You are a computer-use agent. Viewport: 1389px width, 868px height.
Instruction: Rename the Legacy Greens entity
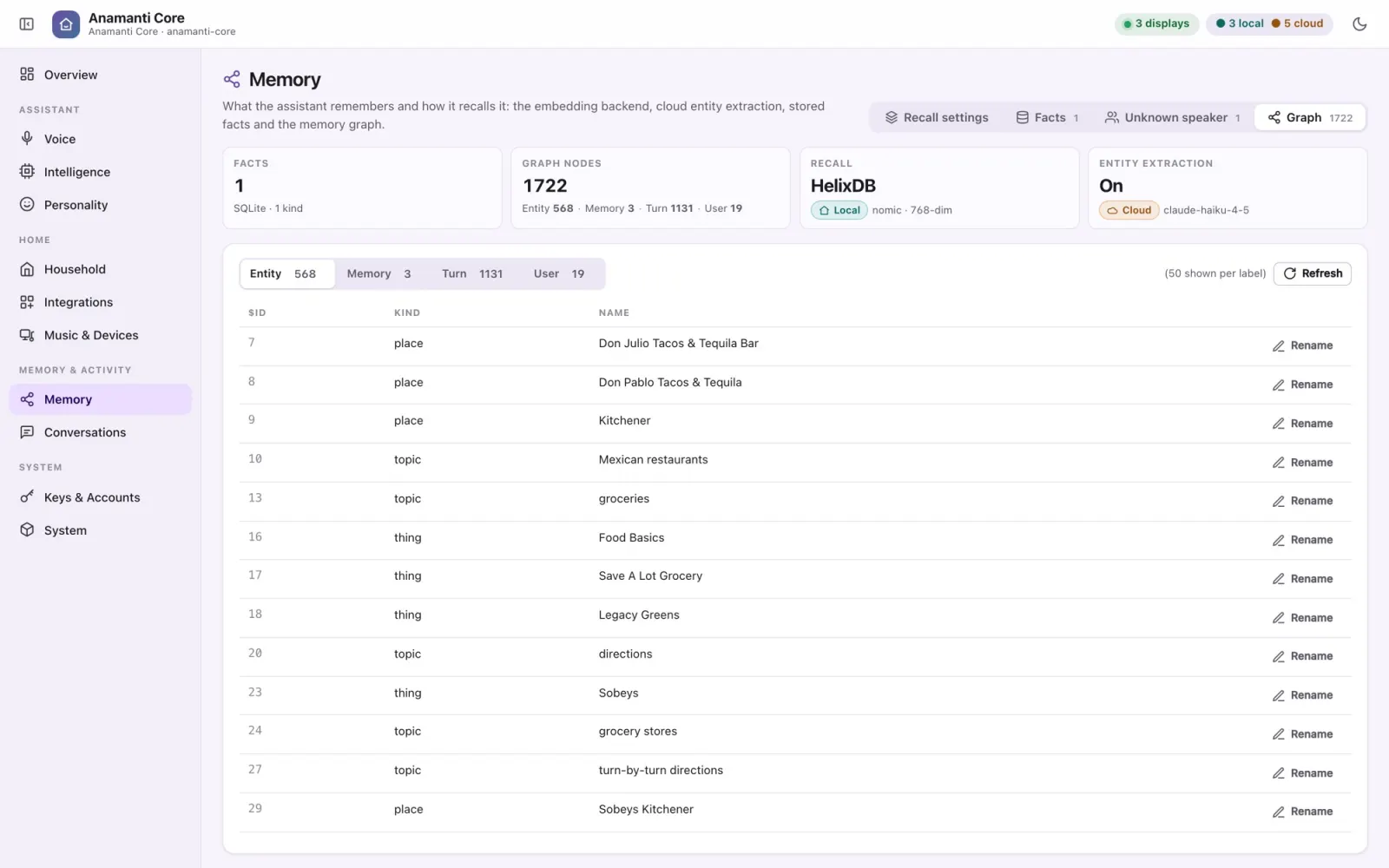pyautogui.click(x=1302, y=618)
